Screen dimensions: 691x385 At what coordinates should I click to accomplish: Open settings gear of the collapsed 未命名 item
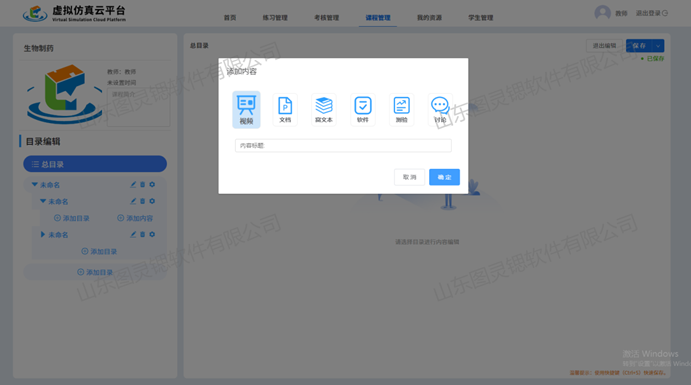pos(152,234)
